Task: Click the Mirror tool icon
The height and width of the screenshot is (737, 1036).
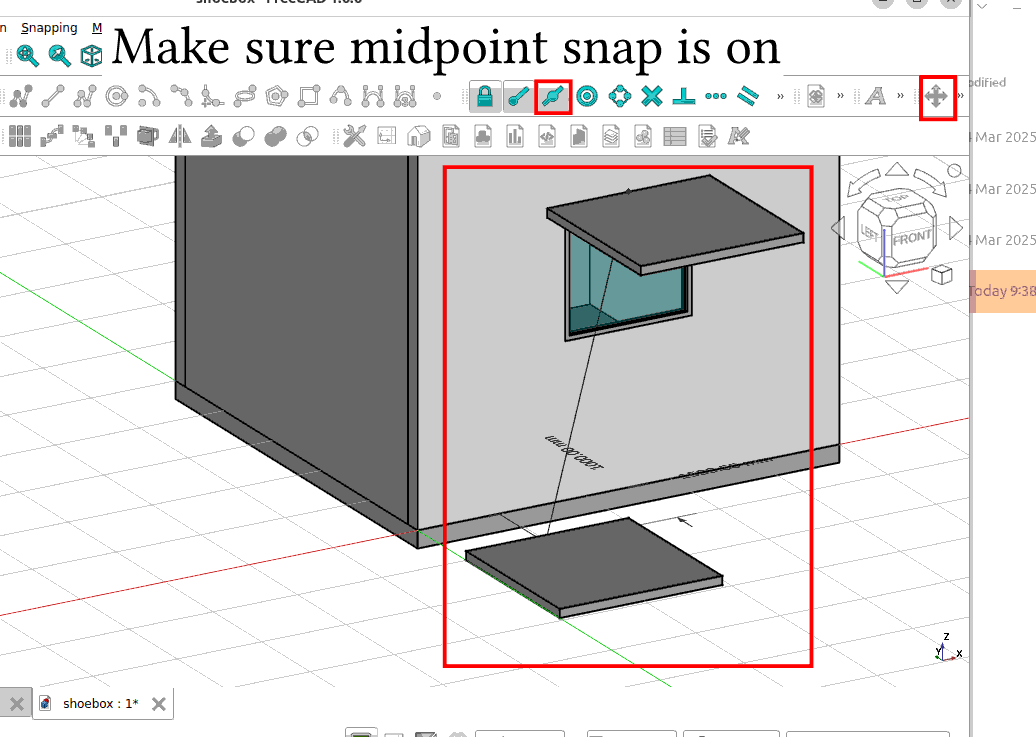Action: coord(180,135)
